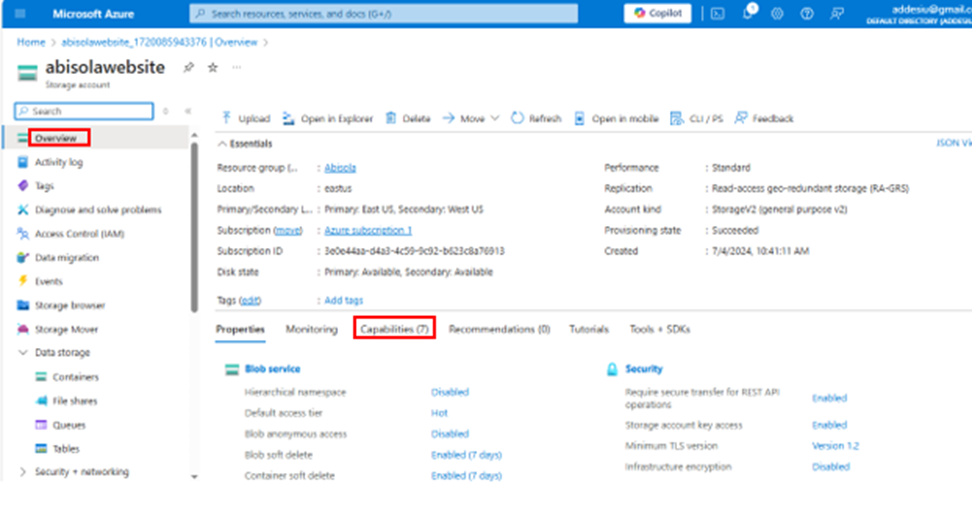Click sidebar scrollbar down arrow
The height and width of the screenshot is (525, 972).
(x=194, y=476)
